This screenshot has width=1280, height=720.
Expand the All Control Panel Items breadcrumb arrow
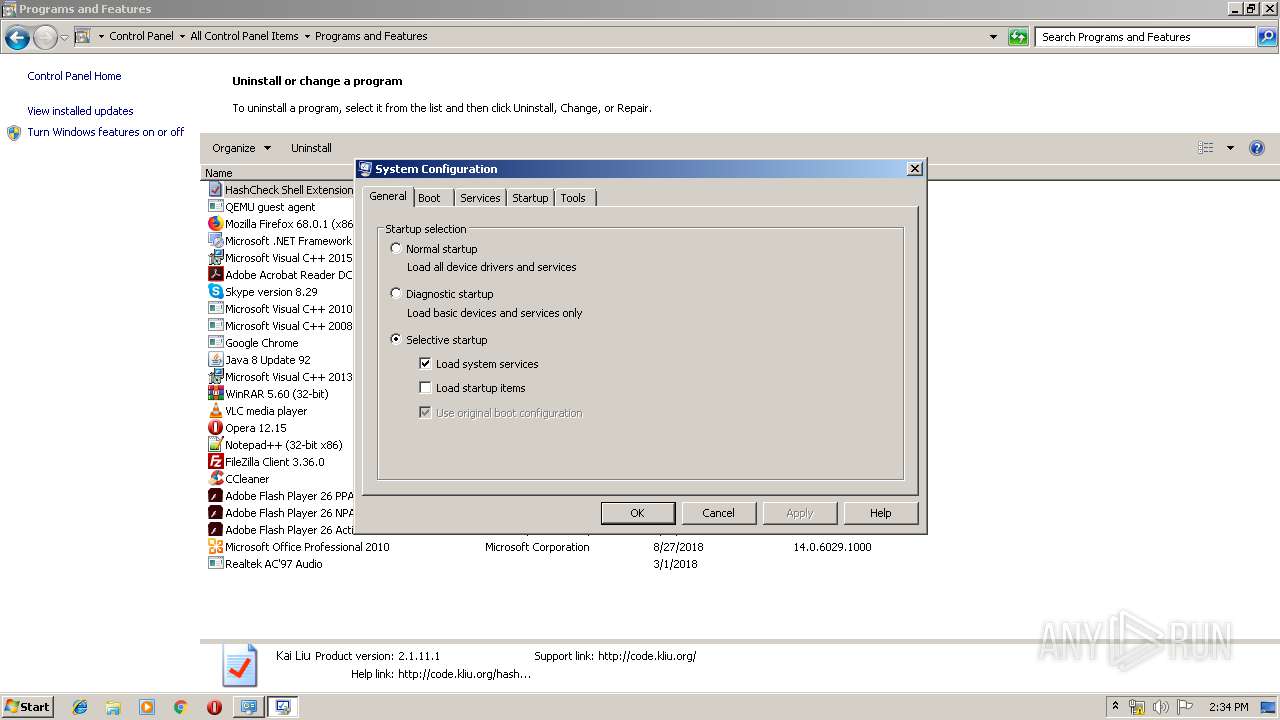point(307,36)
